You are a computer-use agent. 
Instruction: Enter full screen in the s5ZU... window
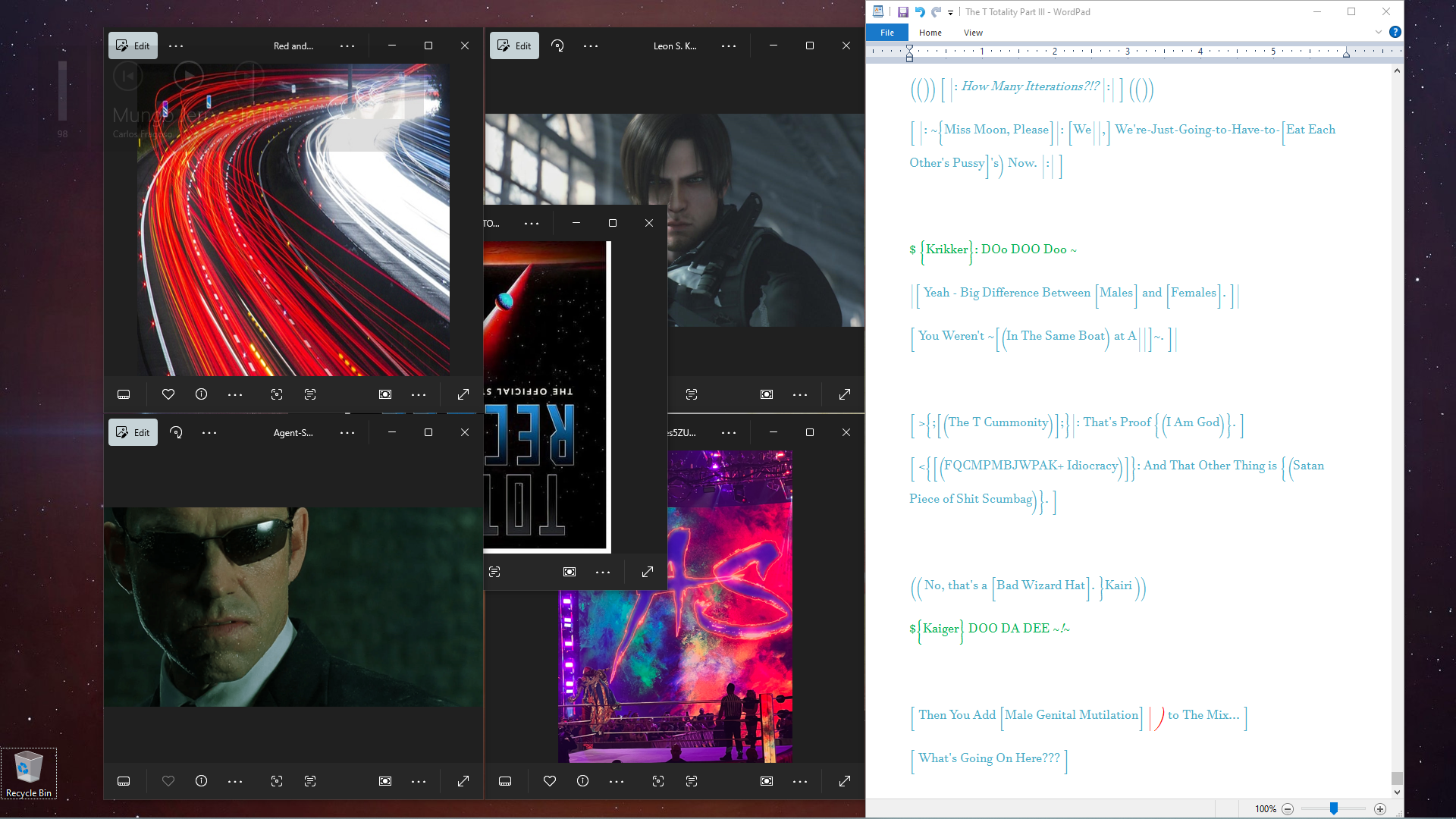point(845,781)
